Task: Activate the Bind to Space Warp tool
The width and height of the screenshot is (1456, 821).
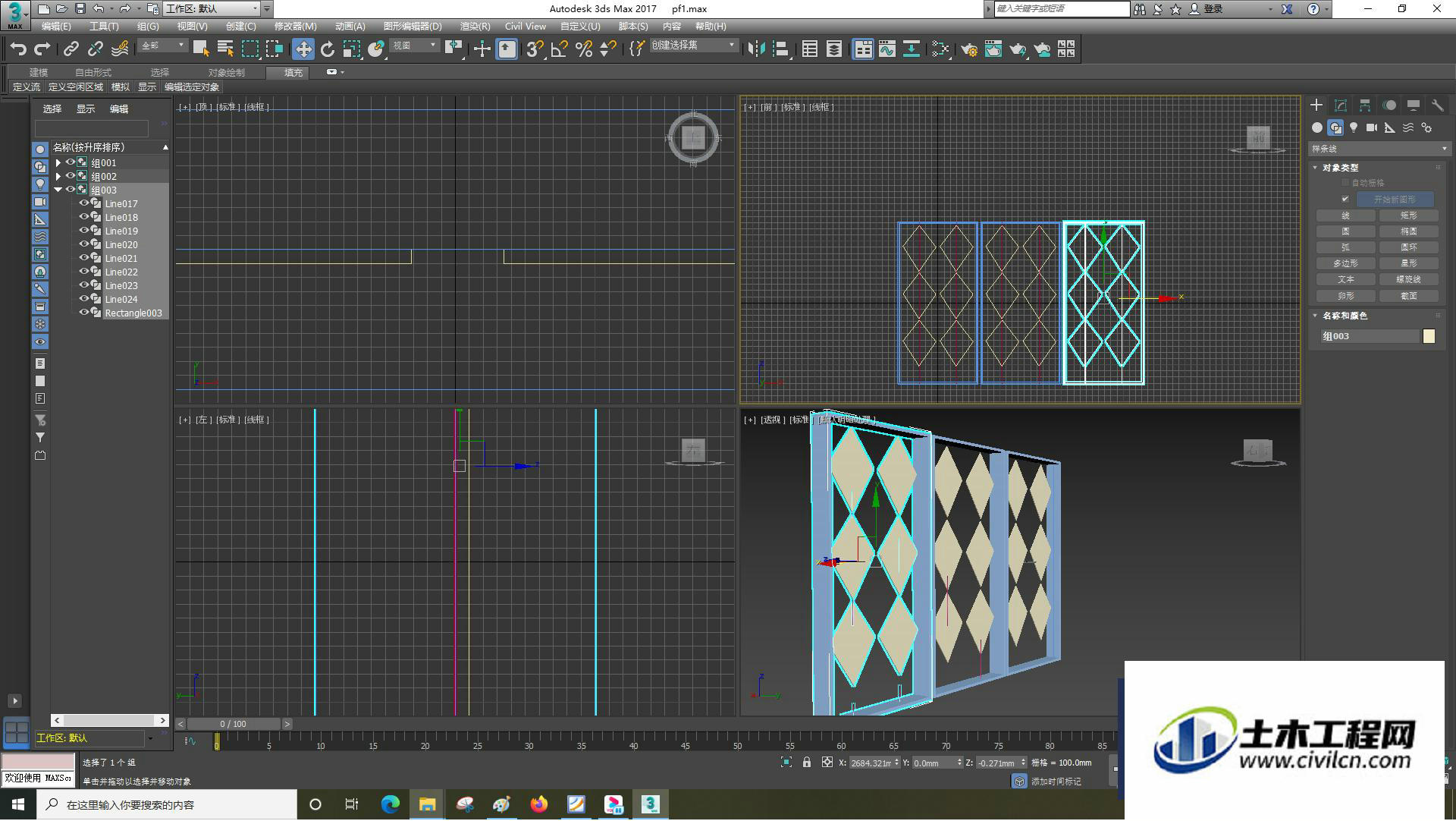Action: (120, 49)
